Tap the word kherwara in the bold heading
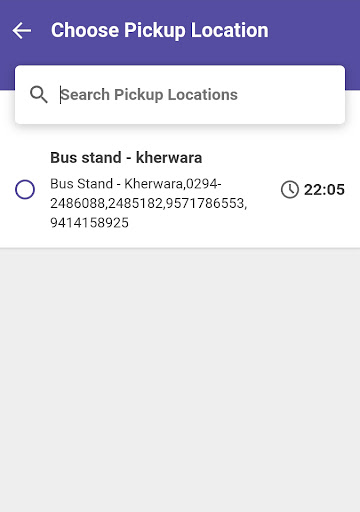The height and width of the screenshot is (512, 360). pos(169,157)
